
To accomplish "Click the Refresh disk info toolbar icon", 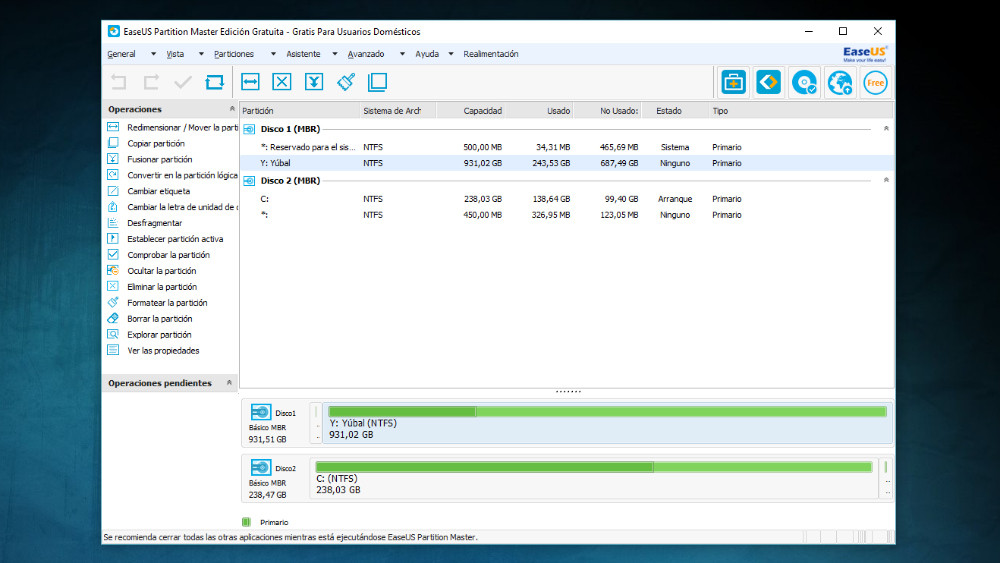I will pos(215,82).
